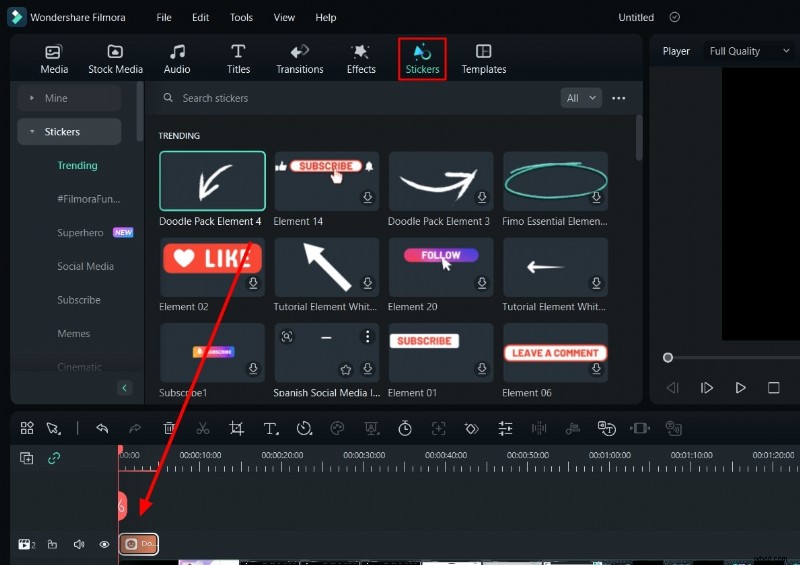This screenshot has width=800, height=565.
Task: Download the Element 14 sticker
Action: (367, 197)
